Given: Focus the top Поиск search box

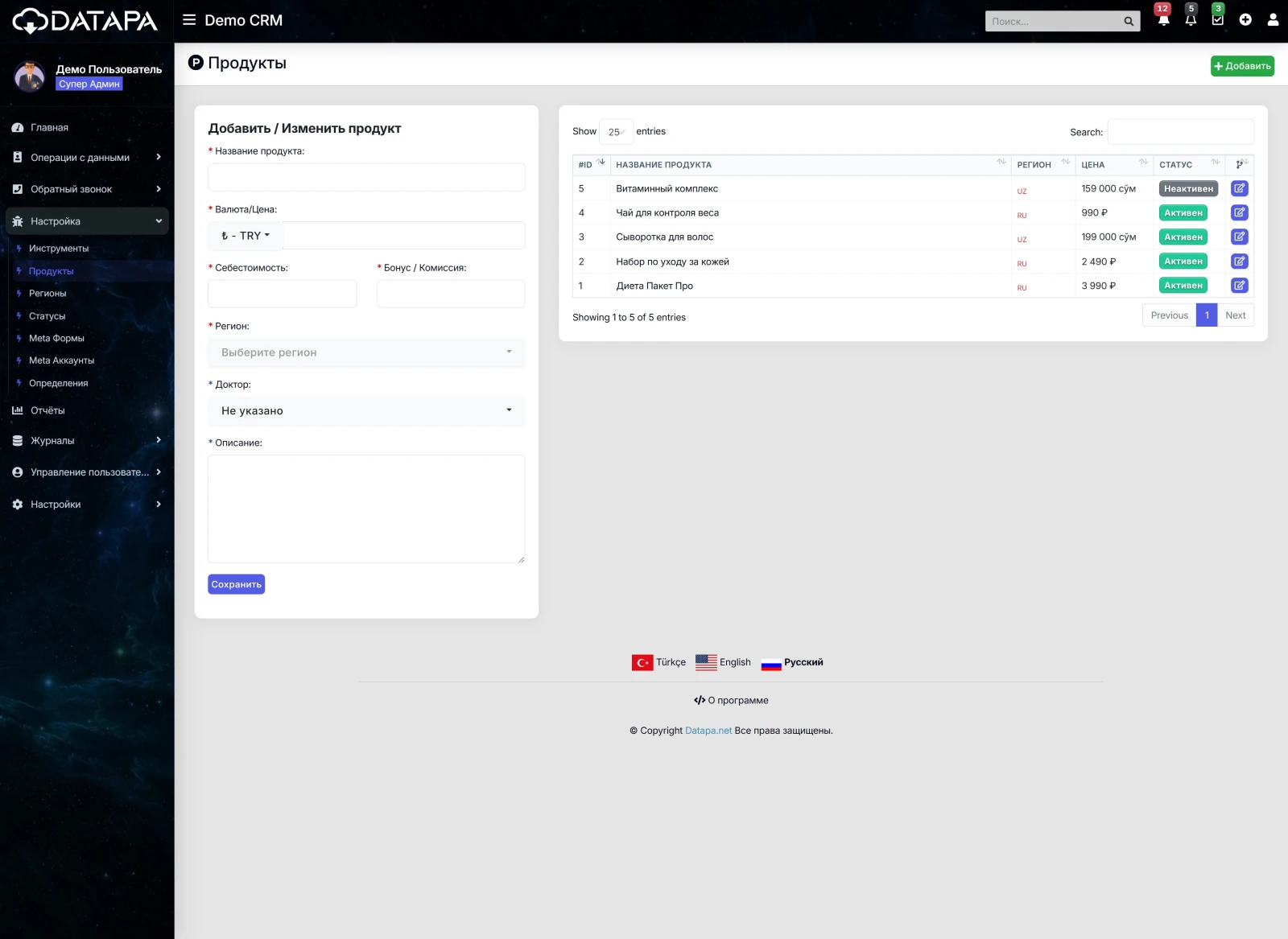Looking at the screenshot, I should pyautogui.click(x=1054, y=22).
